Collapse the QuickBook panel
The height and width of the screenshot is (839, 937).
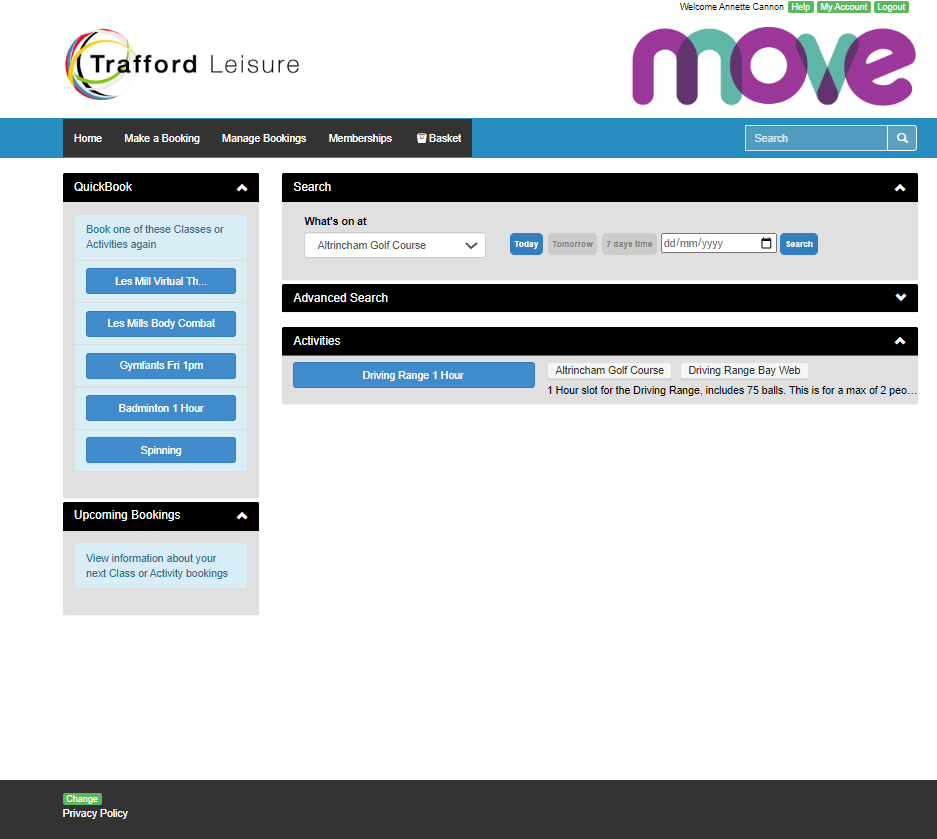click(x=242, y=188)
